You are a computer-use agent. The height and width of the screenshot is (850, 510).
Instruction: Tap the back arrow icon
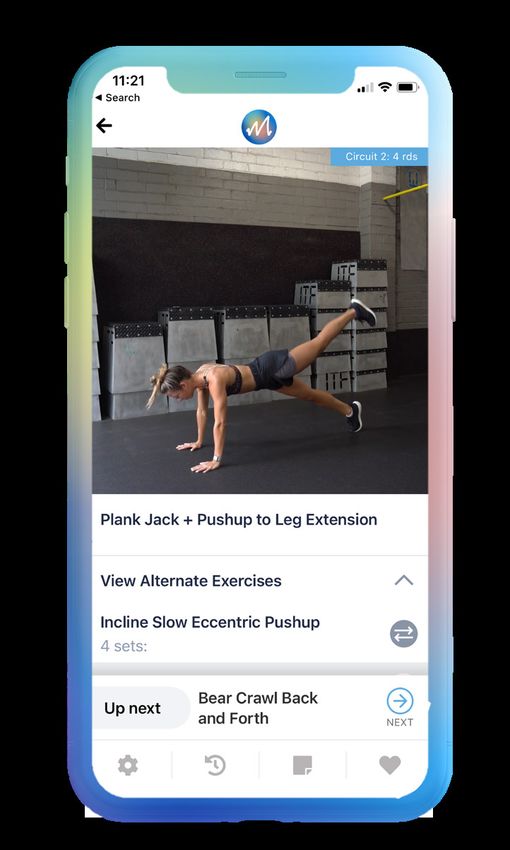(104, 126)
